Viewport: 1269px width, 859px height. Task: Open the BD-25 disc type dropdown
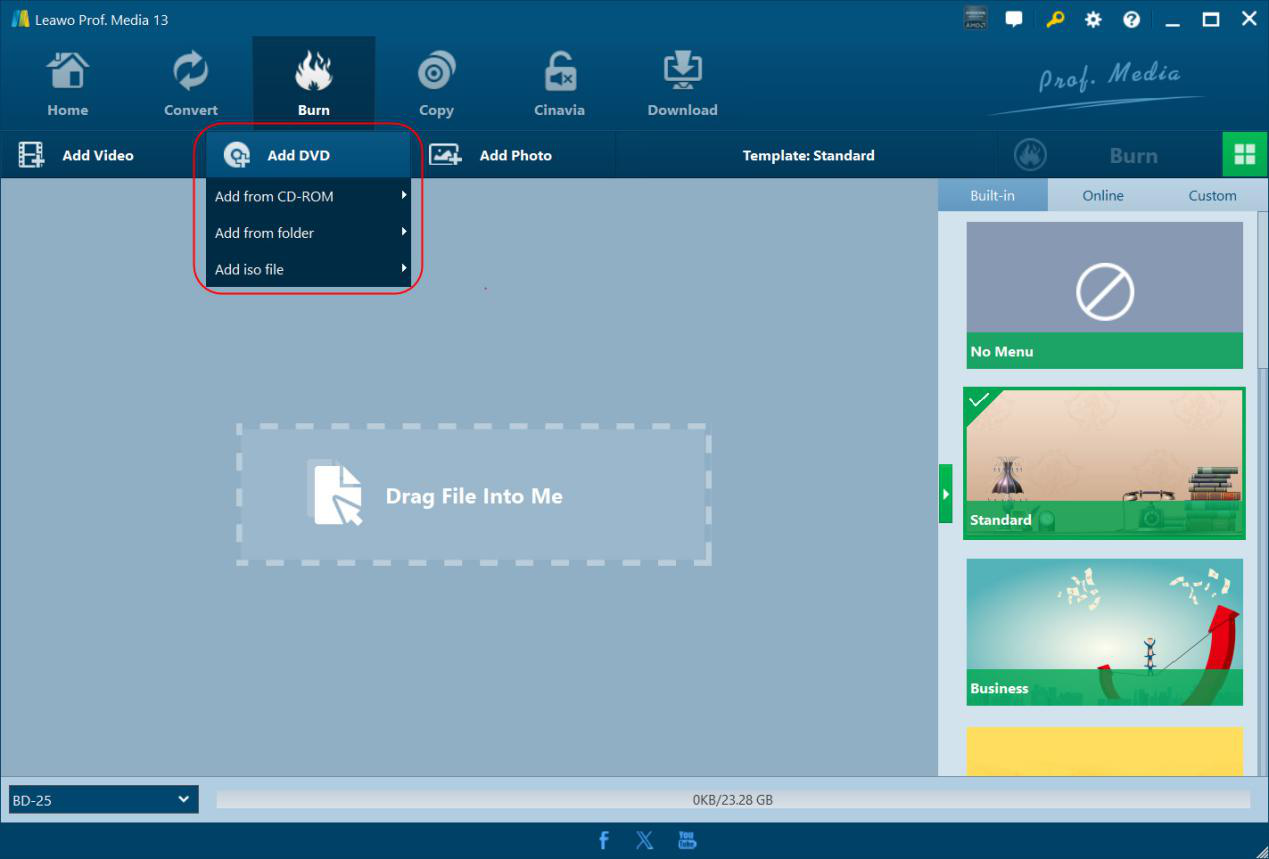(103, 800)
